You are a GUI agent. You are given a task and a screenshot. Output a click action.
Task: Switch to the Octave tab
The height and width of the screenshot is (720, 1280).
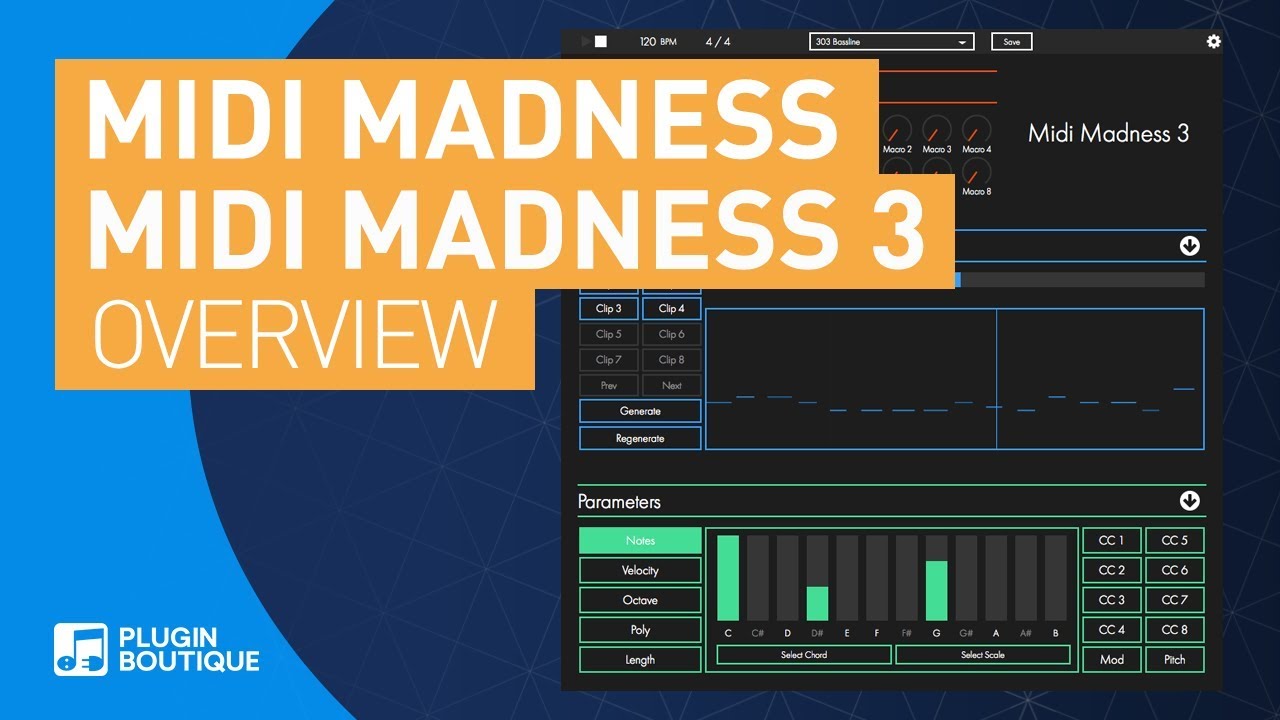[640, 600]
